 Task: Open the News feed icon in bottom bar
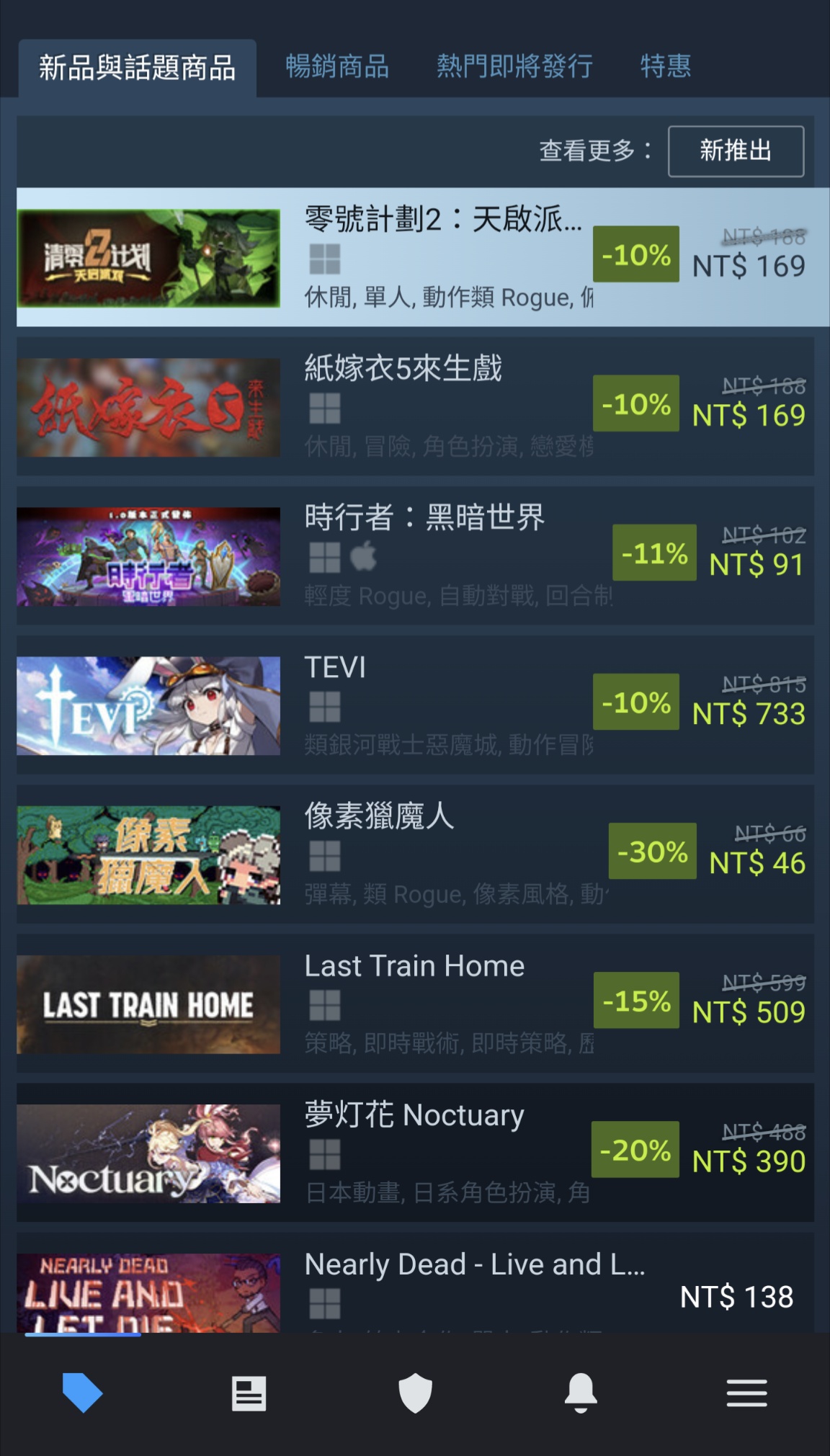249,1393
